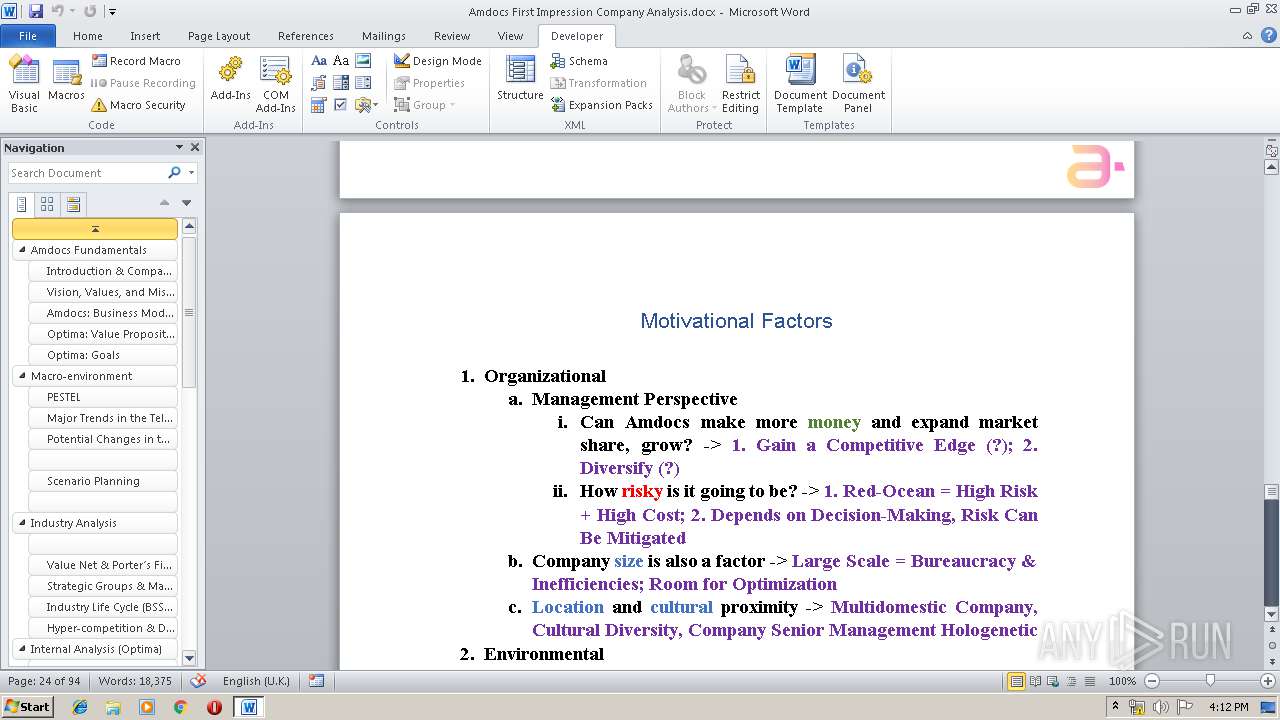Open the Visual Basic editor
The image size is (1280, 720).
pyautogui.click(x=24, y=84)
